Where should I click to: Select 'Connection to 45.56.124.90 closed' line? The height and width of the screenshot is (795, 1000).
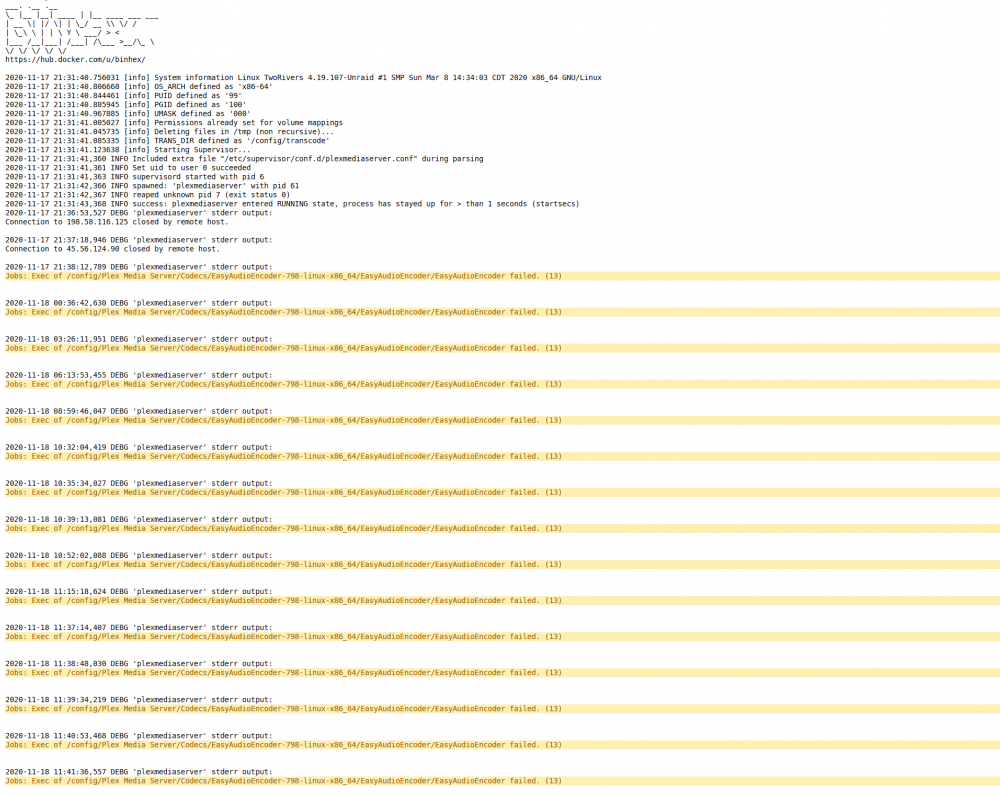(x=112, y=249)
